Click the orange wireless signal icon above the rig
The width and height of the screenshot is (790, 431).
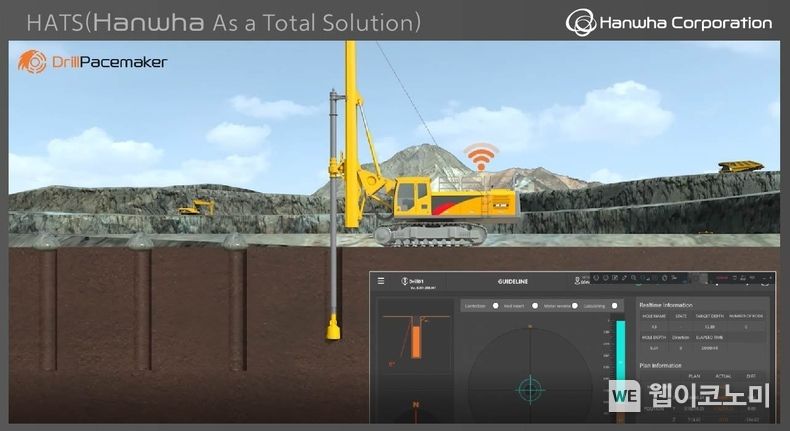click(481, 157)
